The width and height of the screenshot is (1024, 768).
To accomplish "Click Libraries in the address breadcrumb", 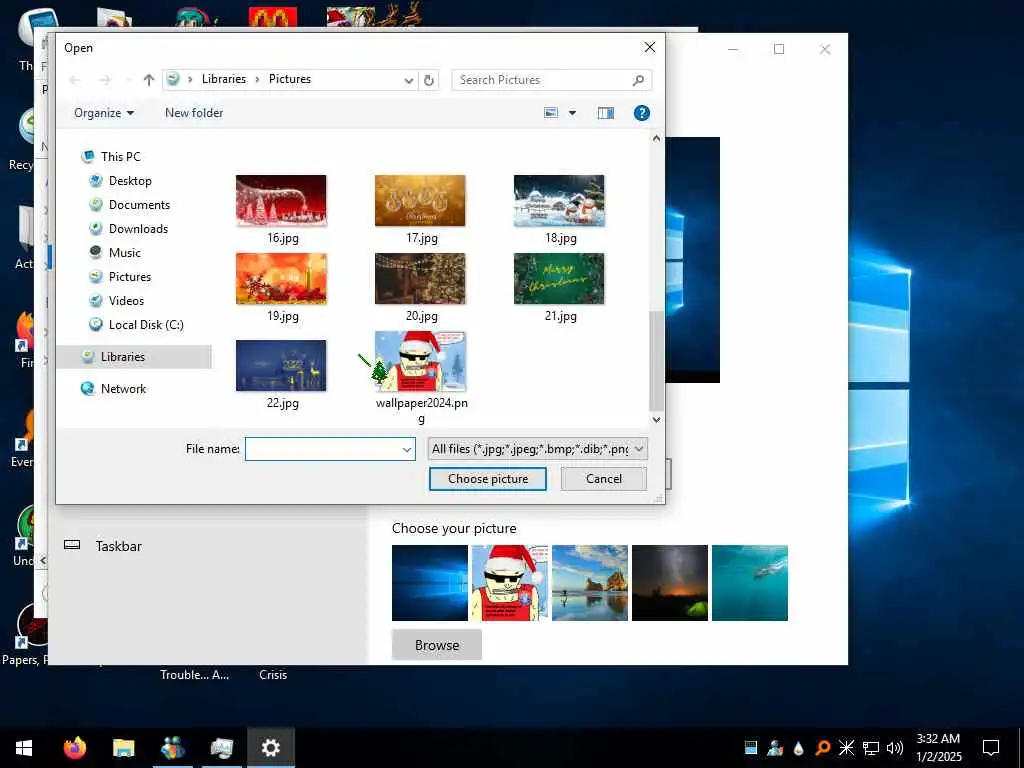I will pos(223,79).
